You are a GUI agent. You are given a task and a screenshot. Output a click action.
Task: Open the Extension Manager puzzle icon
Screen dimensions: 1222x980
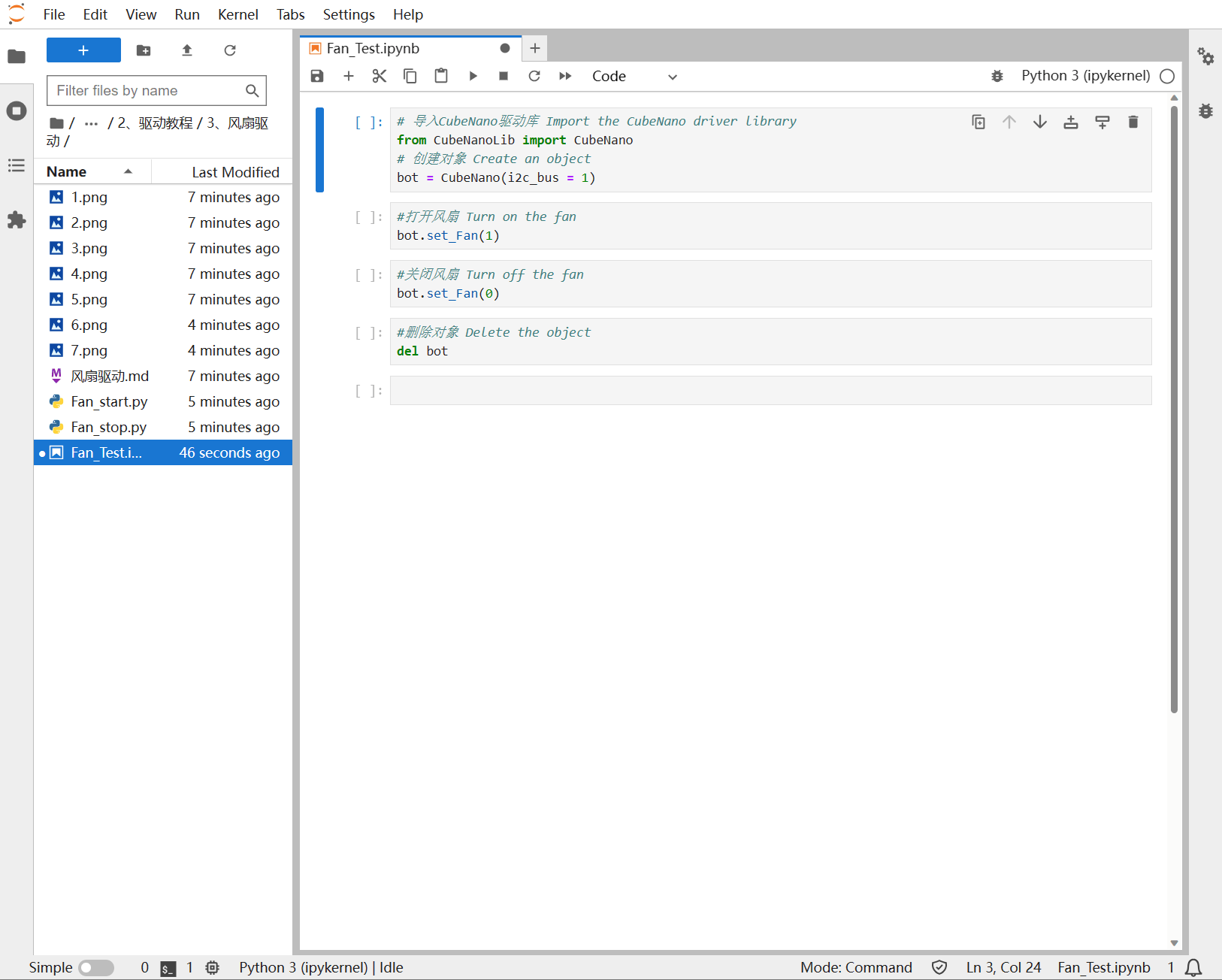tap(17, 220)
